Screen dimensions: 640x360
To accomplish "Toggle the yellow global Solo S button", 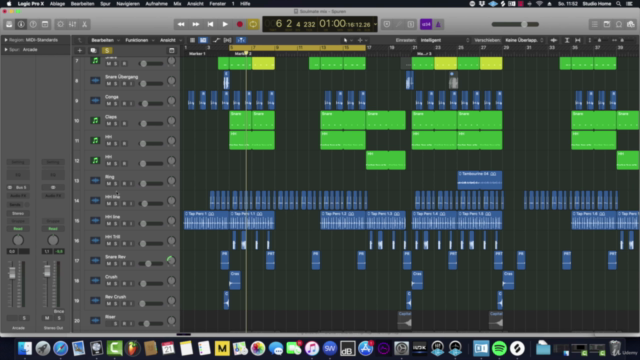I will 107,51.
